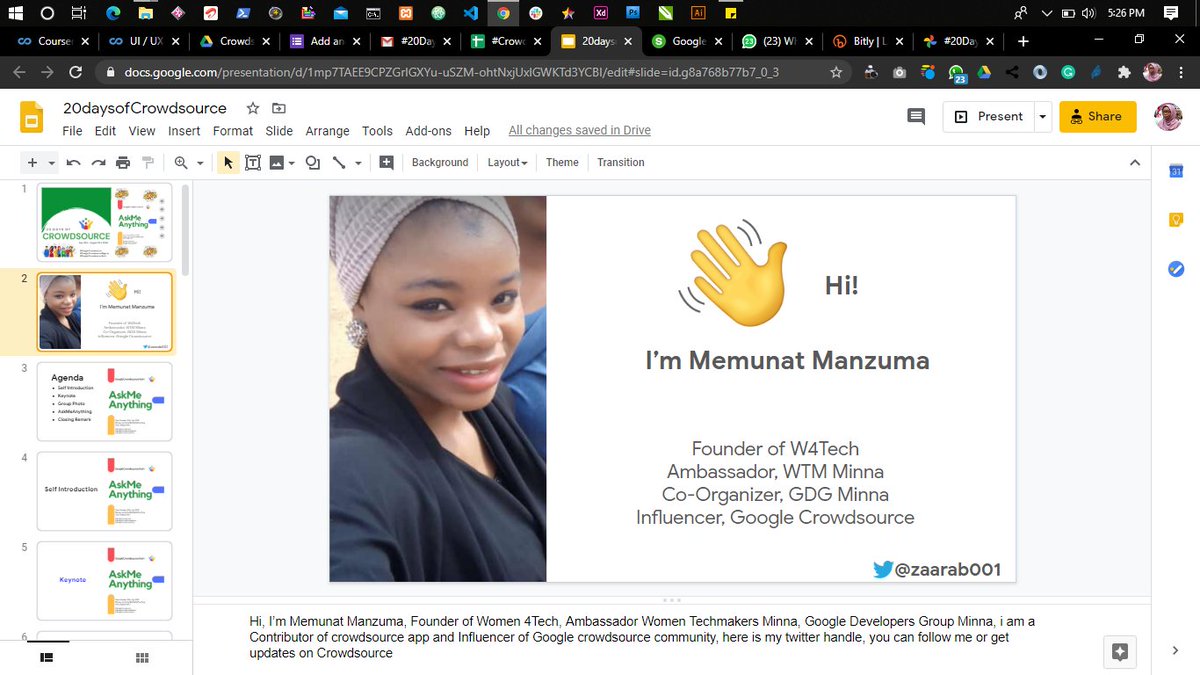Click the yellow Share button
Image resolution: width=1200 pixels, height=675 pixels.
click(1098, 117)
